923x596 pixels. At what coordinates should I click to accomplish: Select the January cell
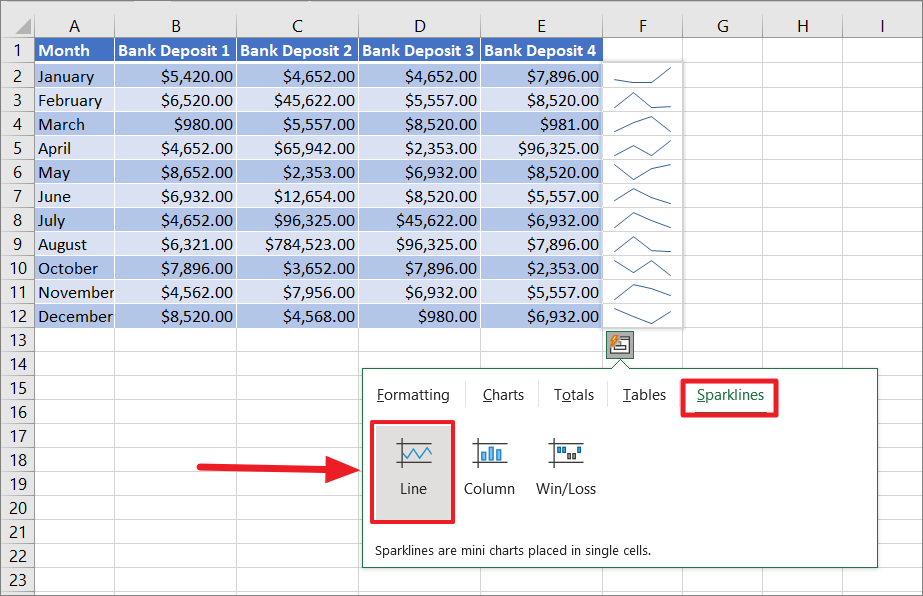[74, 76]
